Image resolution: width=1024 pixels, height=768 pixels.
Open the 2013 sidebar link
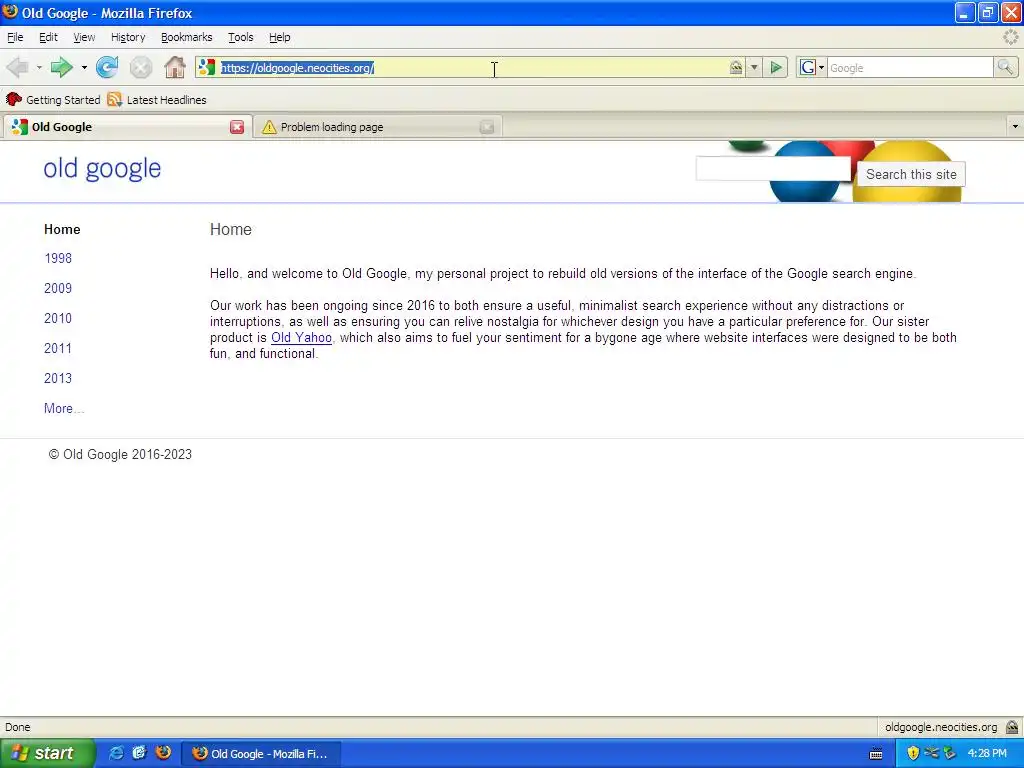click(58, 378)
